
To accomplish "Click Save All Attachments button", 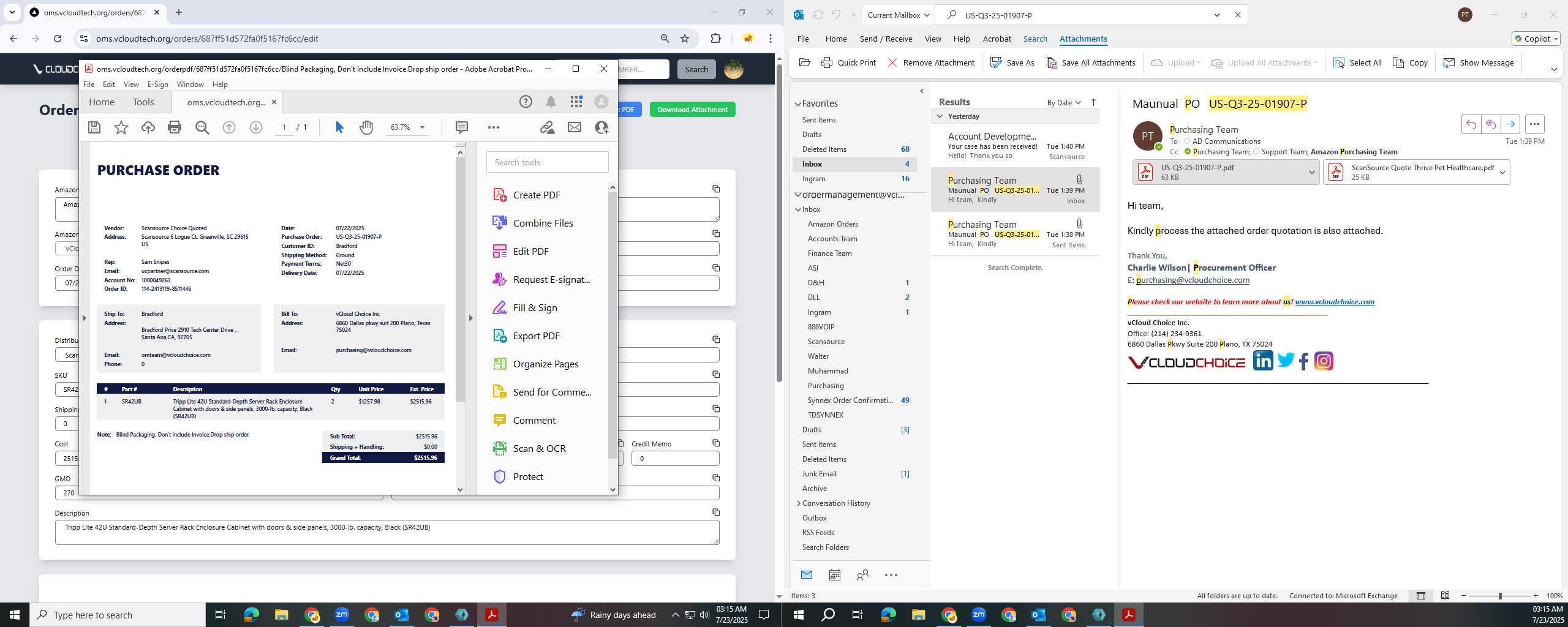I will [1091, 62].
